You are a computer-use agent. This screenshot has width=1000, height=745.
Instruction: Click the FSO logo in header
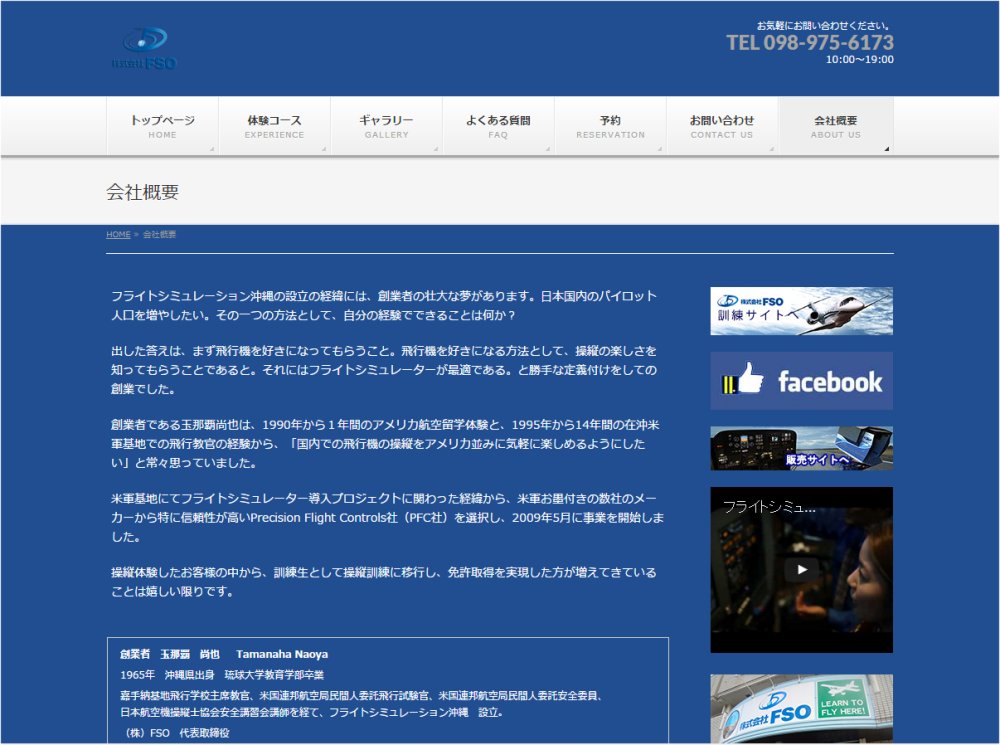point(145,49)
